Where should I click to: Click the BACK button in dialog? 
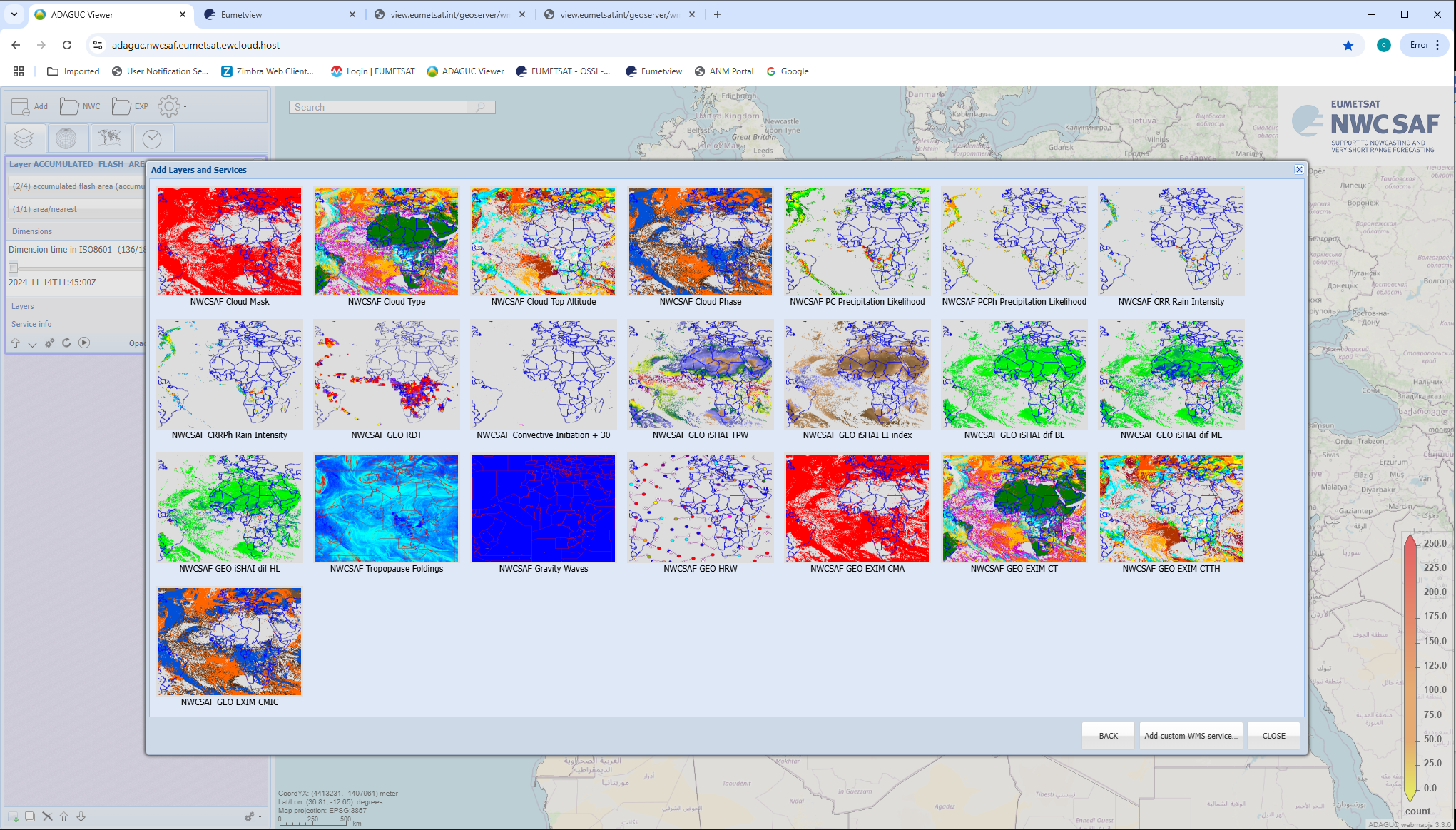(1109, 736)
